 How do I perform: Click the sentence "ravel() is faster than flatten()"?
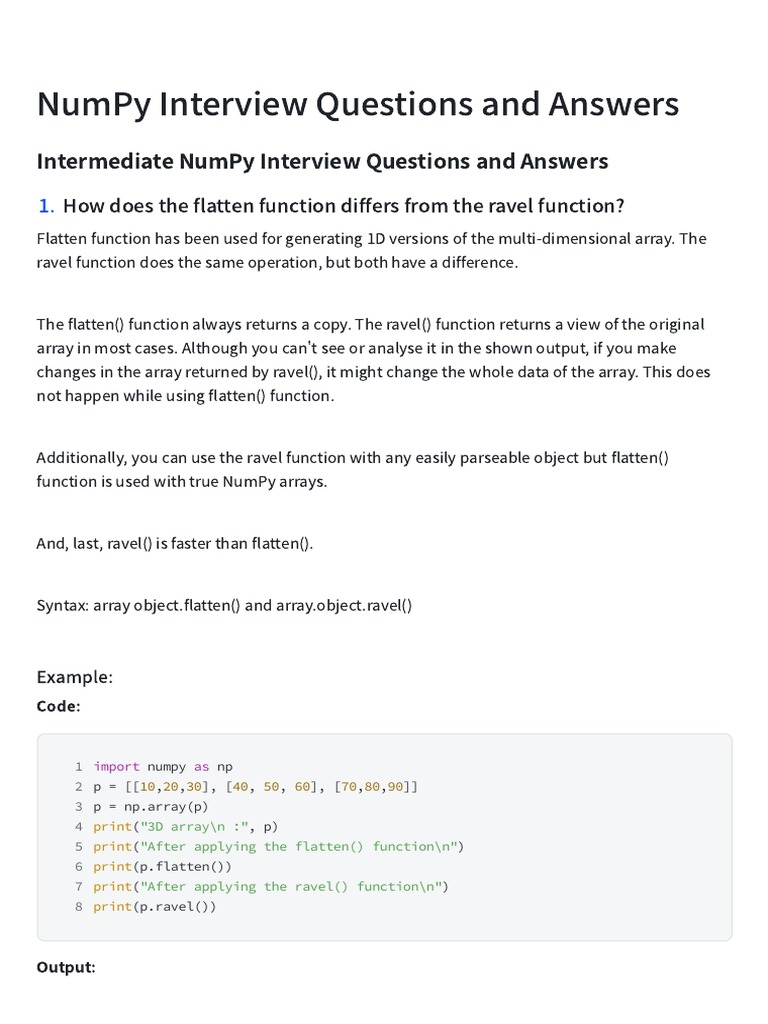(175, 543)
